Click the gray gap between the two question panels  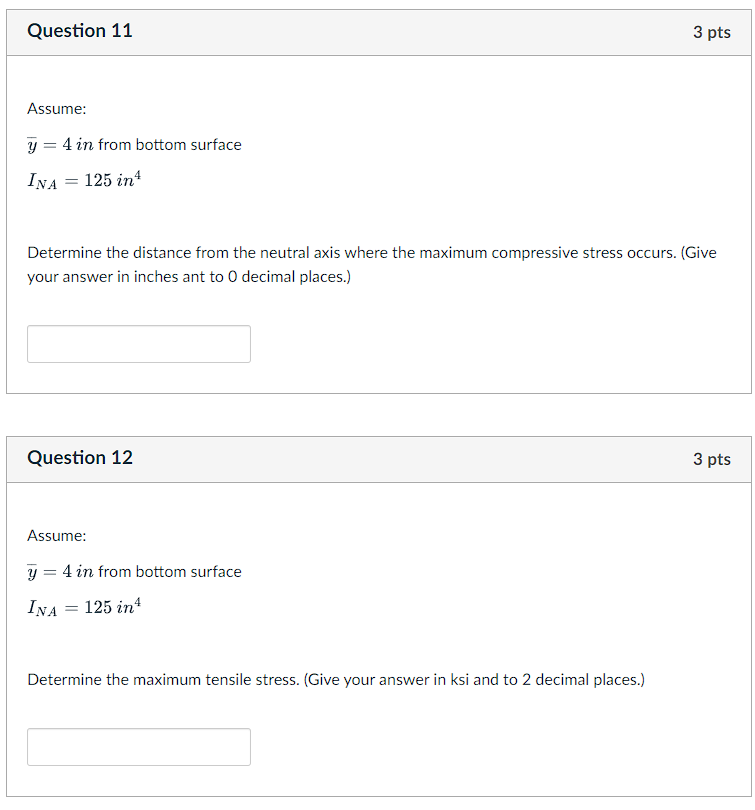(x=377, y=414)
